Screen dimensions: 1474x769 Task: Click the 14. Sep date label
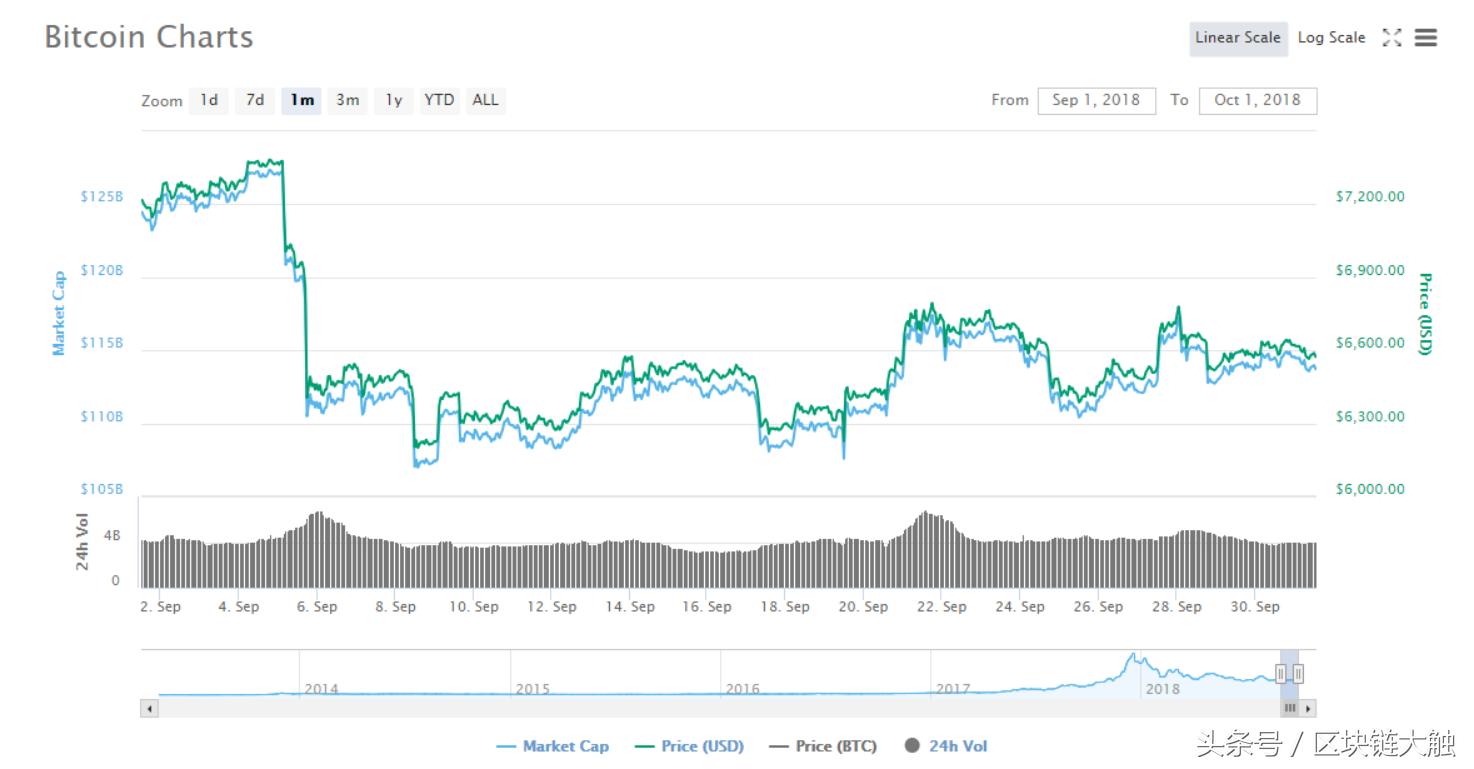[630, 607]
